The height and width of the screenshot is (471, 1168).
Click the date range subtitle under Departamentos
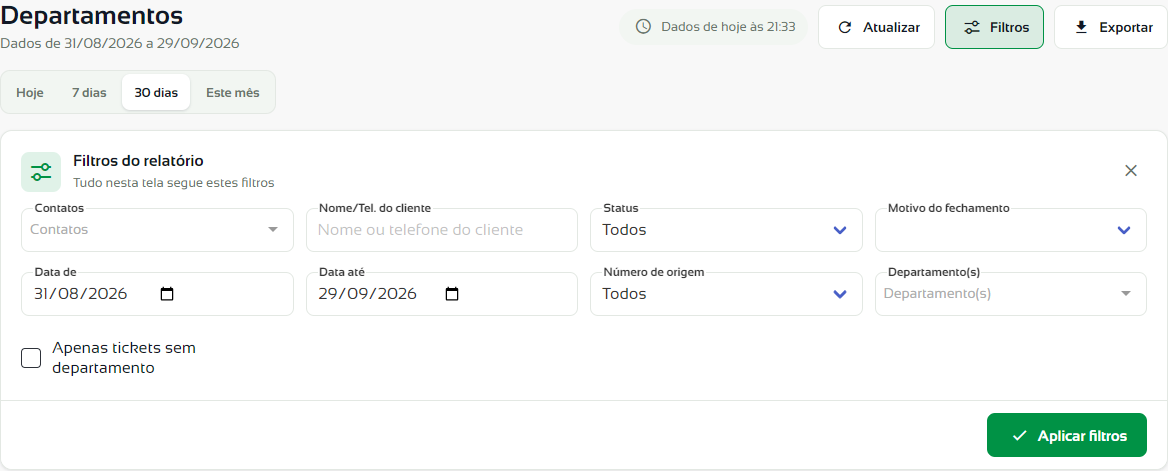119,43
